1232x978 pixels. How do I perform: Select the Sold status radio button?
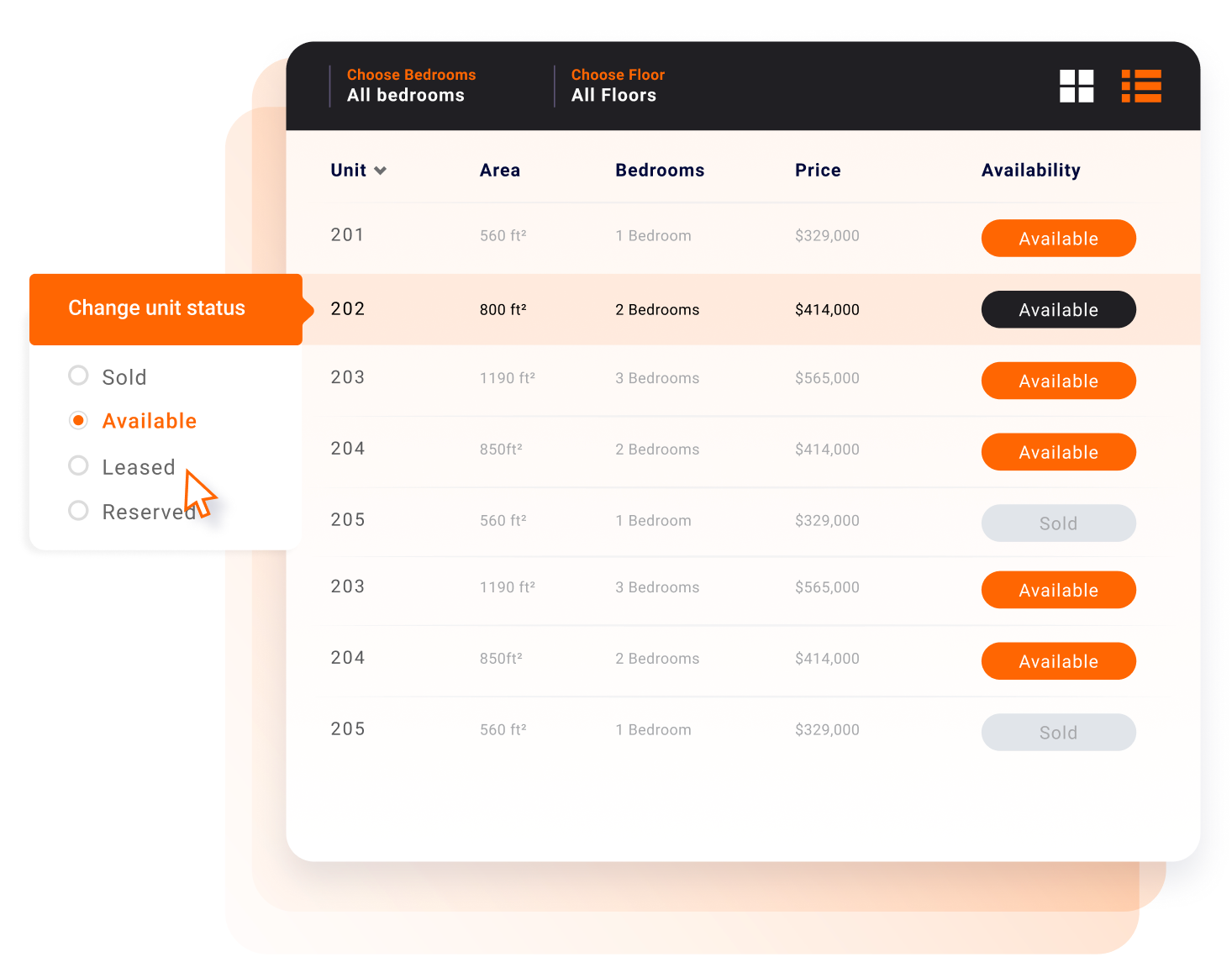pos(78,376)
